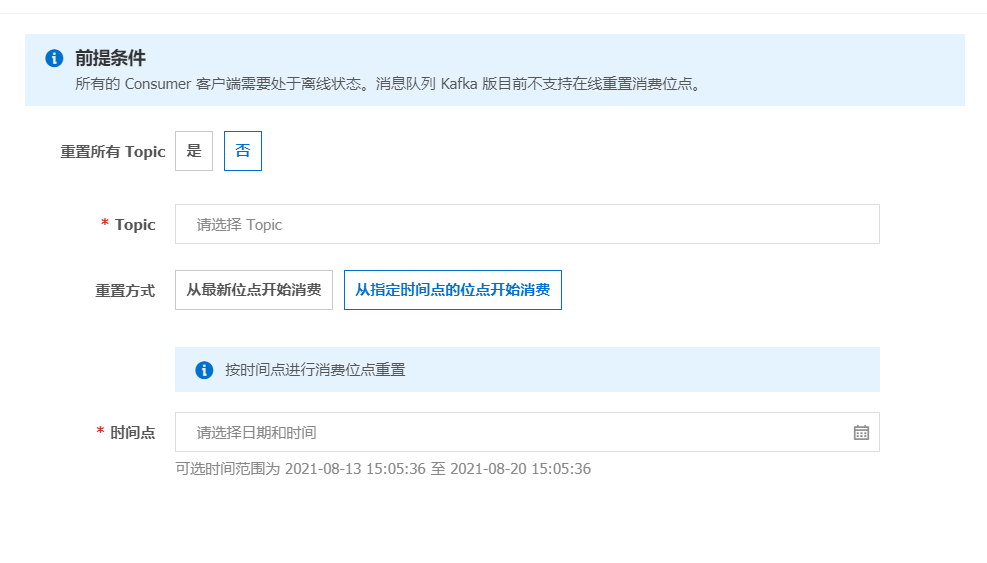Click the Consumer offline notice description text

(x=389, y=84)
